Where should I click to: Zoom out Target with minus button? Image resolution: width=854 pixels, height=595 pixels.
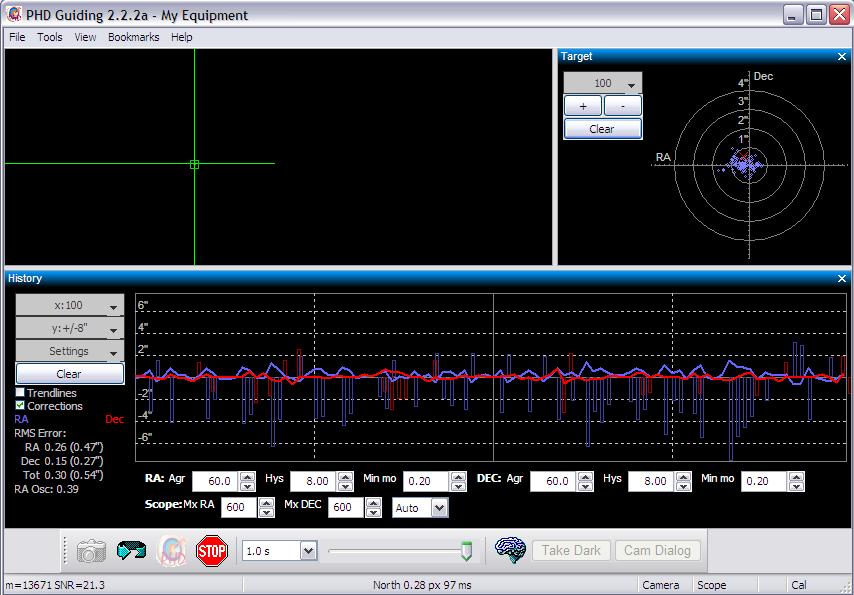tap(623, 106)
